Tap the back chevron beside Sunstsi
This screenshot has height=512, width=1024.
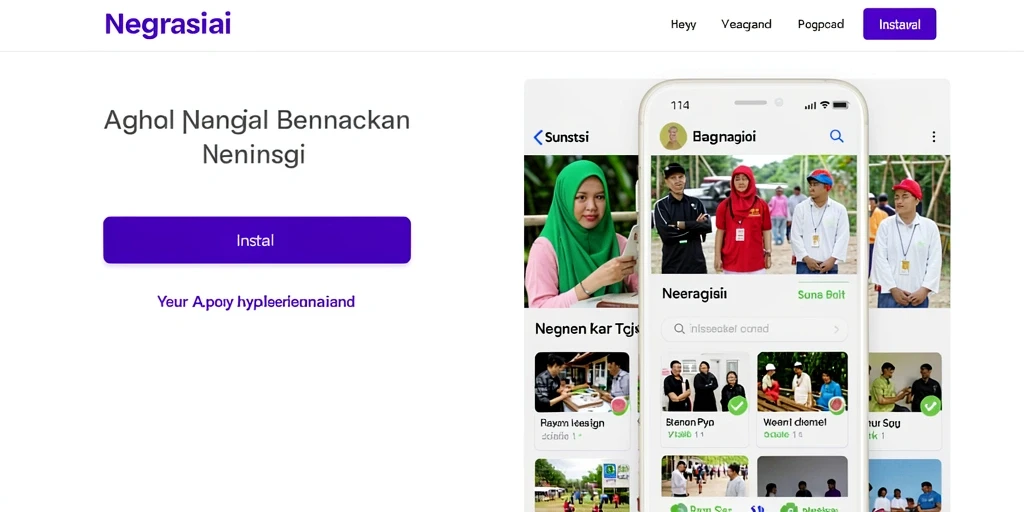537,137
